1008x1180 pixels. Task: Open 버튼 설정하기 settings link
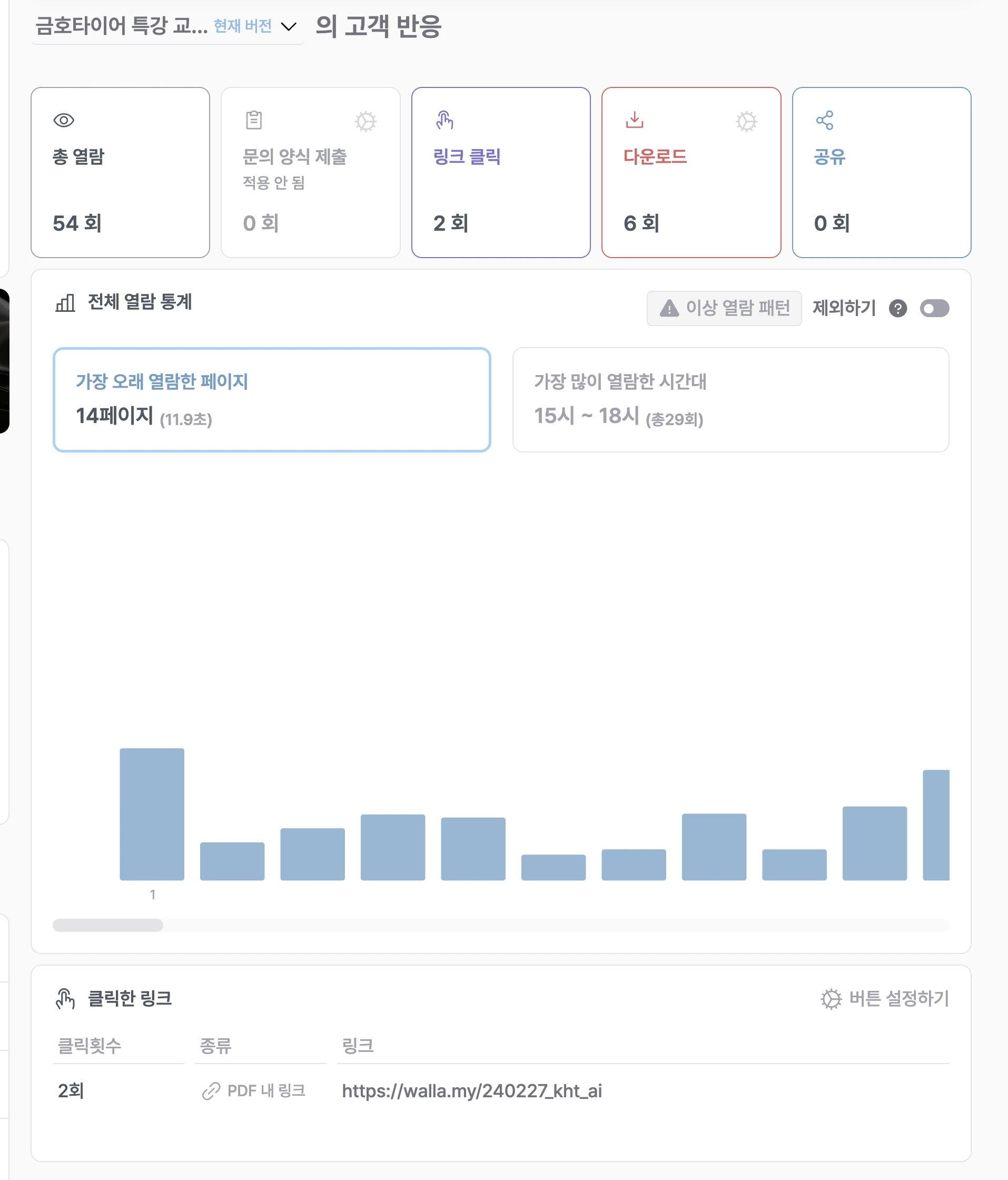pyautogui.click(x=884, y=998)
